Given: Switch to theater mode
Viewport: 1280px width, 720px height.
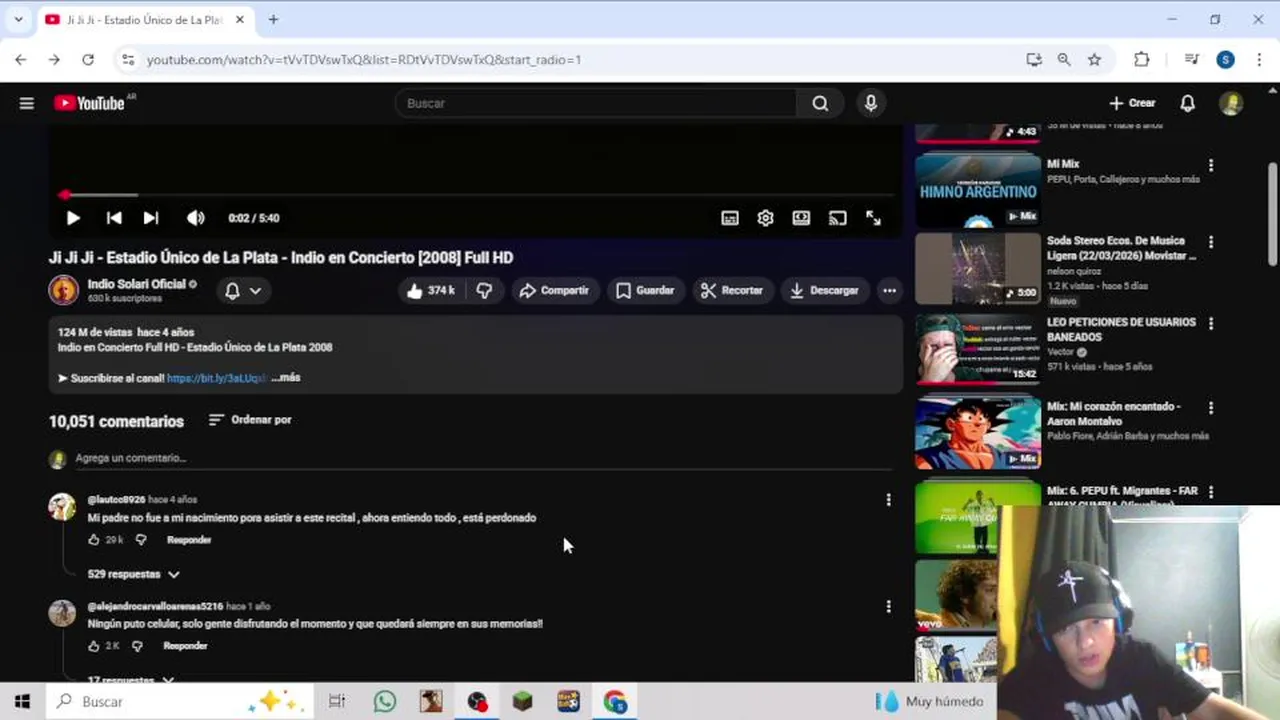Looking at the screenshot, I should tap(801, 218).
